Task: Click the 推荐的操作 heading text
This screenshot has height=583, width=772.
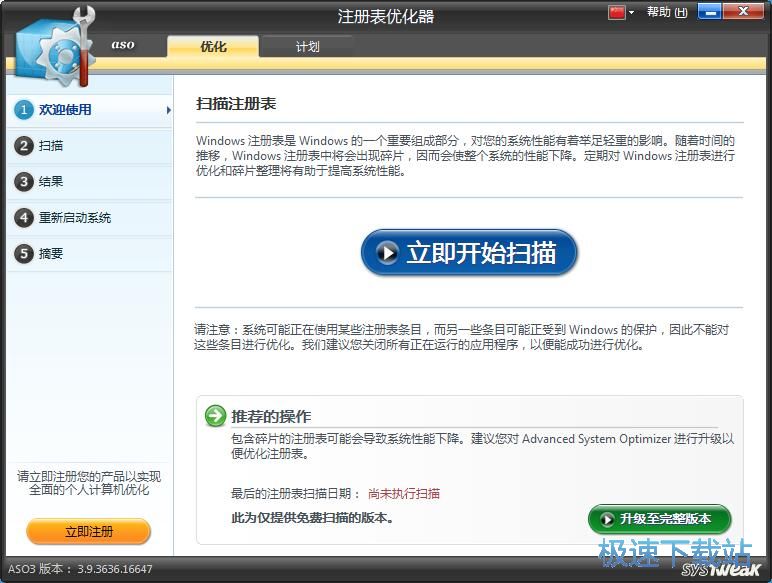Action: coord(271,417)
